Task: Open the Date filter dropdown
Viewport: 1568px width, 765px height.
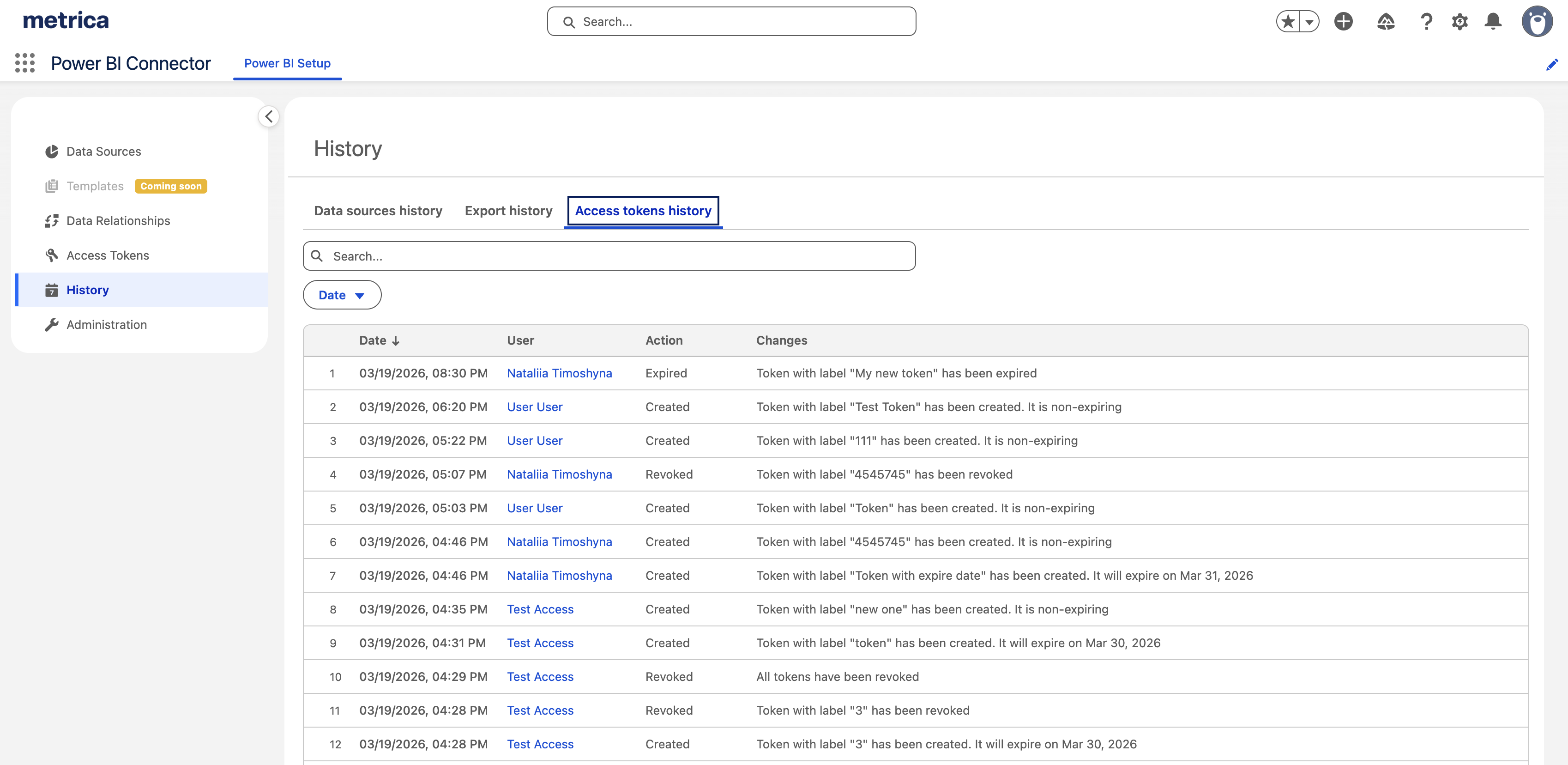Action: [x=342, y=295]
